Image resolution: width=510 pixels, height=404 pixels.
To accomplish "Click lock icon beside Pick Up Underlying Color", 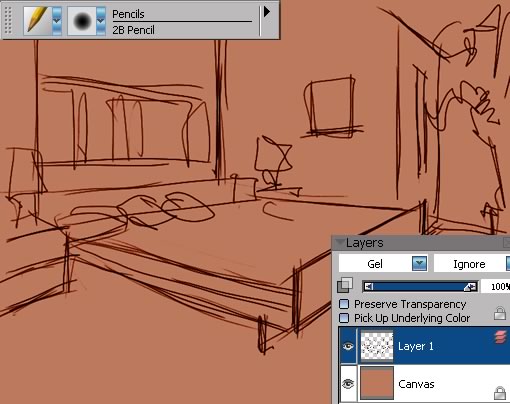I will 500,313.
